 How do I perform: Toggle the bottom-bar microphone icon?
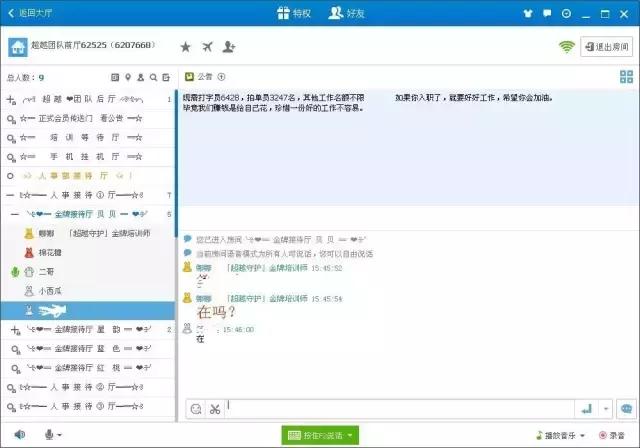[49, 435]
